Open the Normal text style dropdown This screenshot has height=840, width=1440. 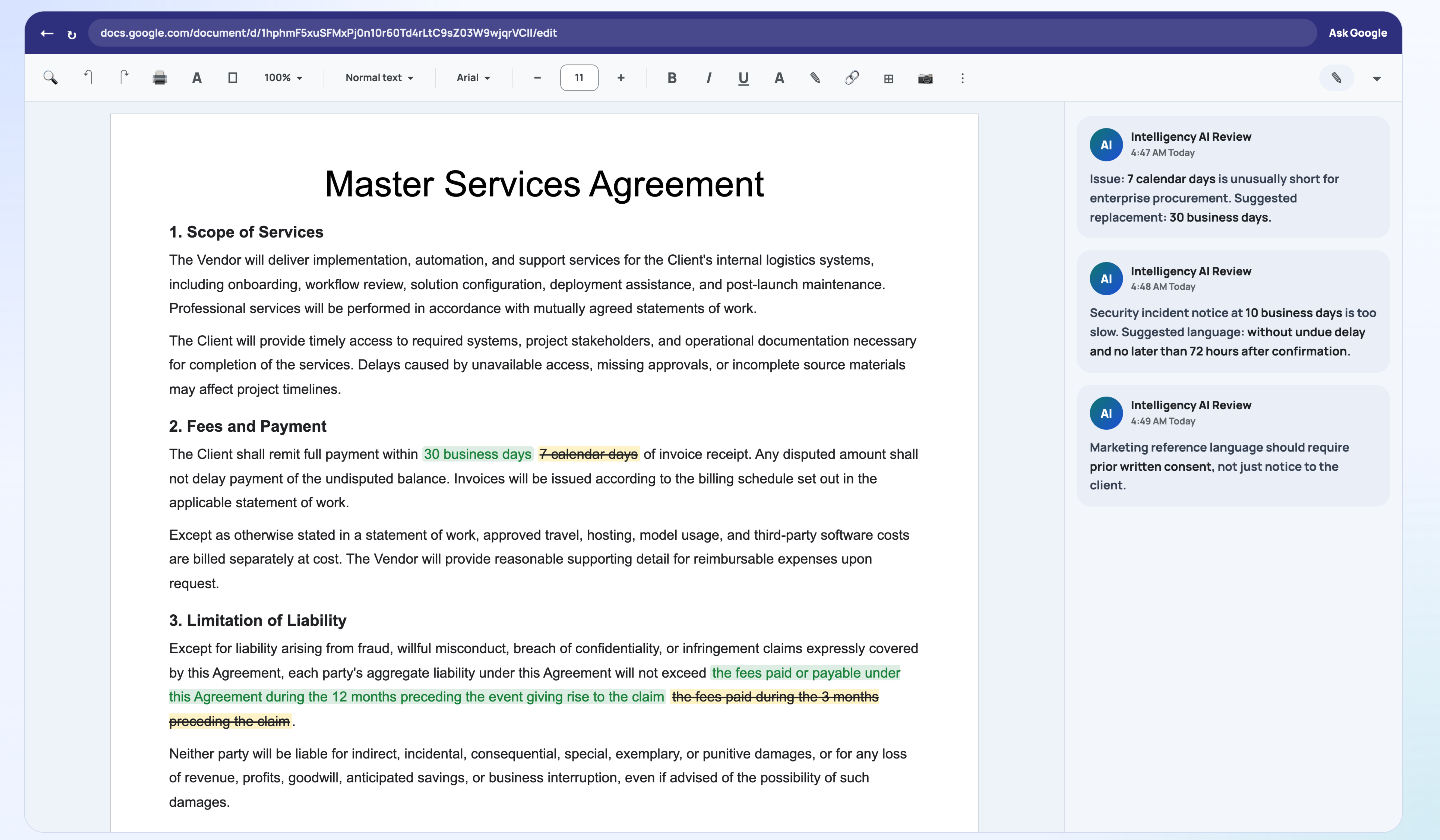[379, 78]
